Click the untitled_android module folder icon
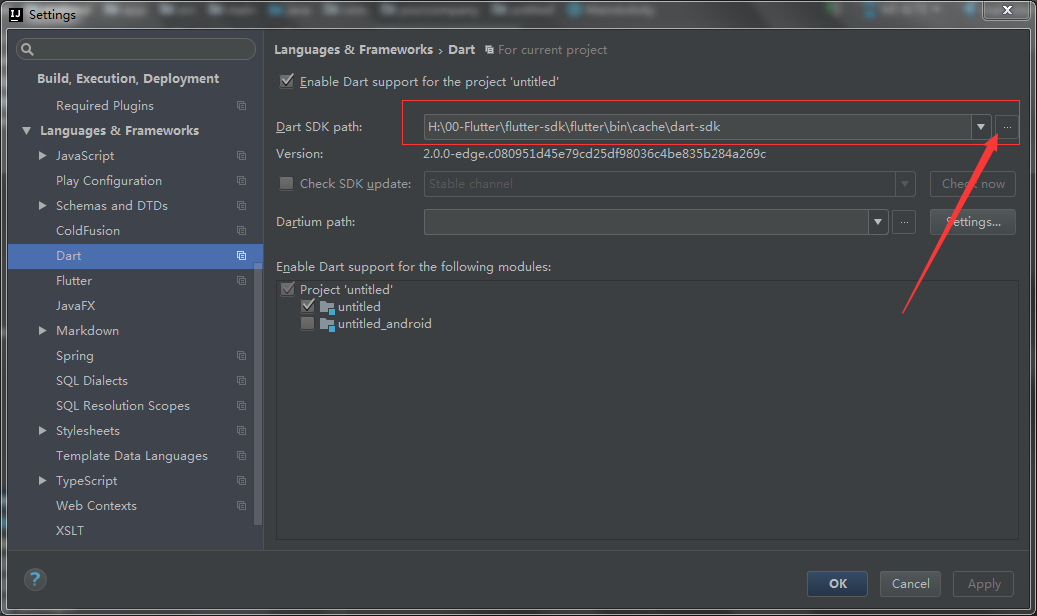 [x=327, y=325]
